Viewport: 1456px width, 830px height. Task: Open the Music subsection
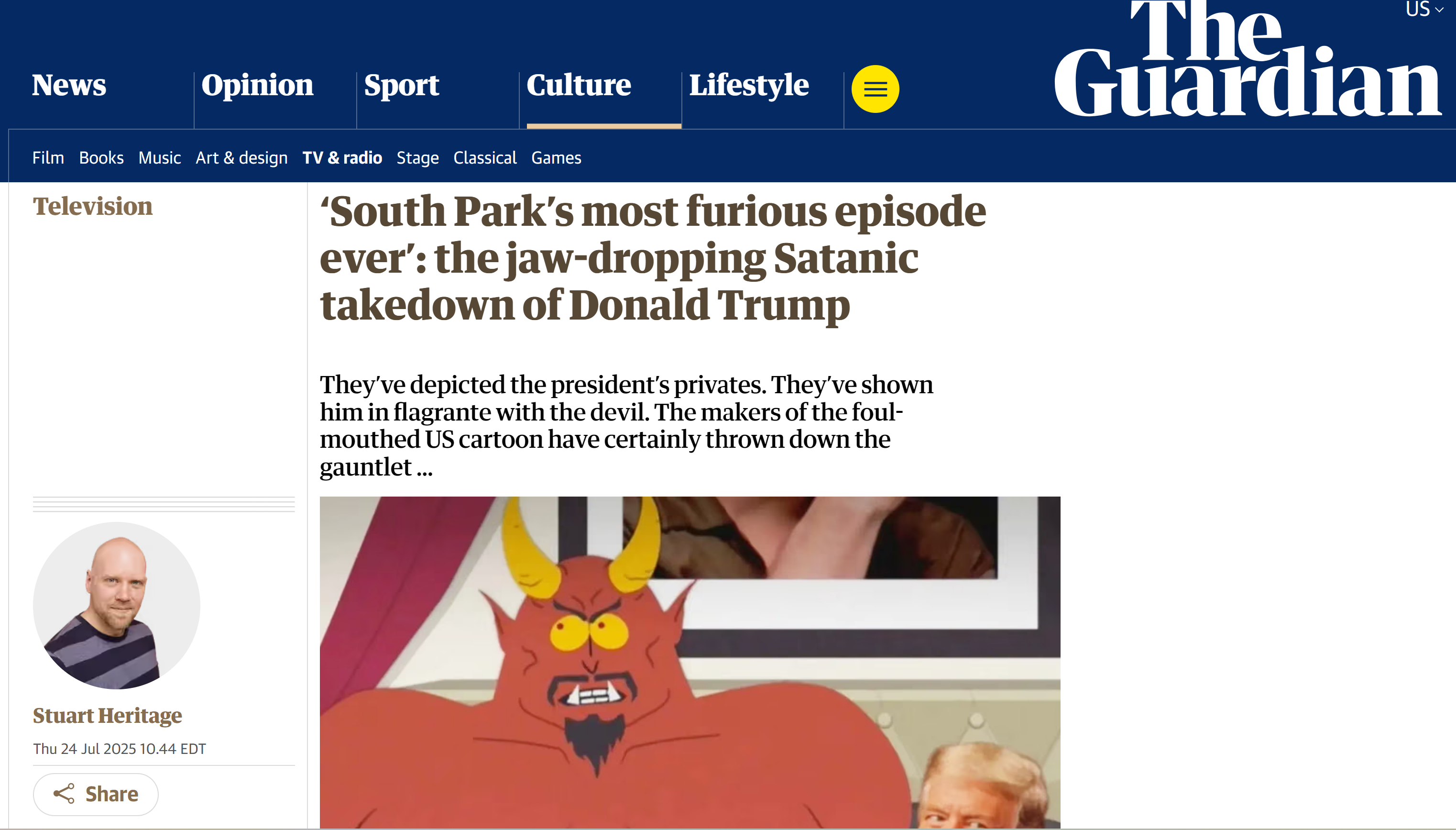tap(160, 158)
